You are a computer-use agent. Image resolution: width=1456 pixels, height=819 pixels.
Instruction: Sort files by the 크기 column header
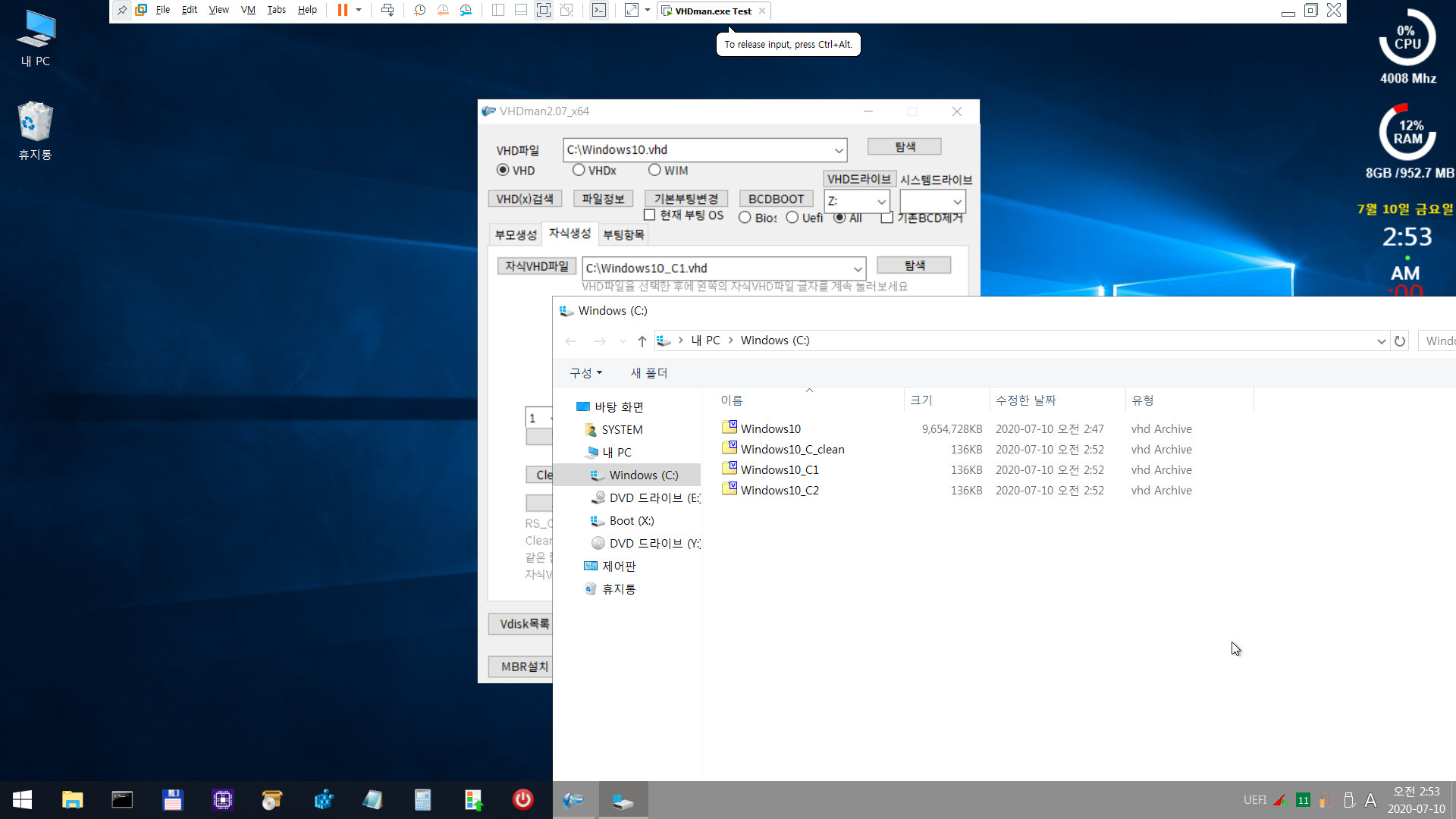click(947, 400)
